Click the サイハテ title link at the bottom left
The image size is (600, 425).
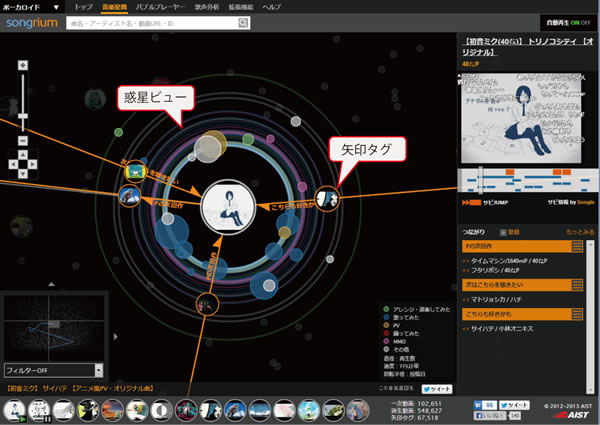click(x=80, y=389)
